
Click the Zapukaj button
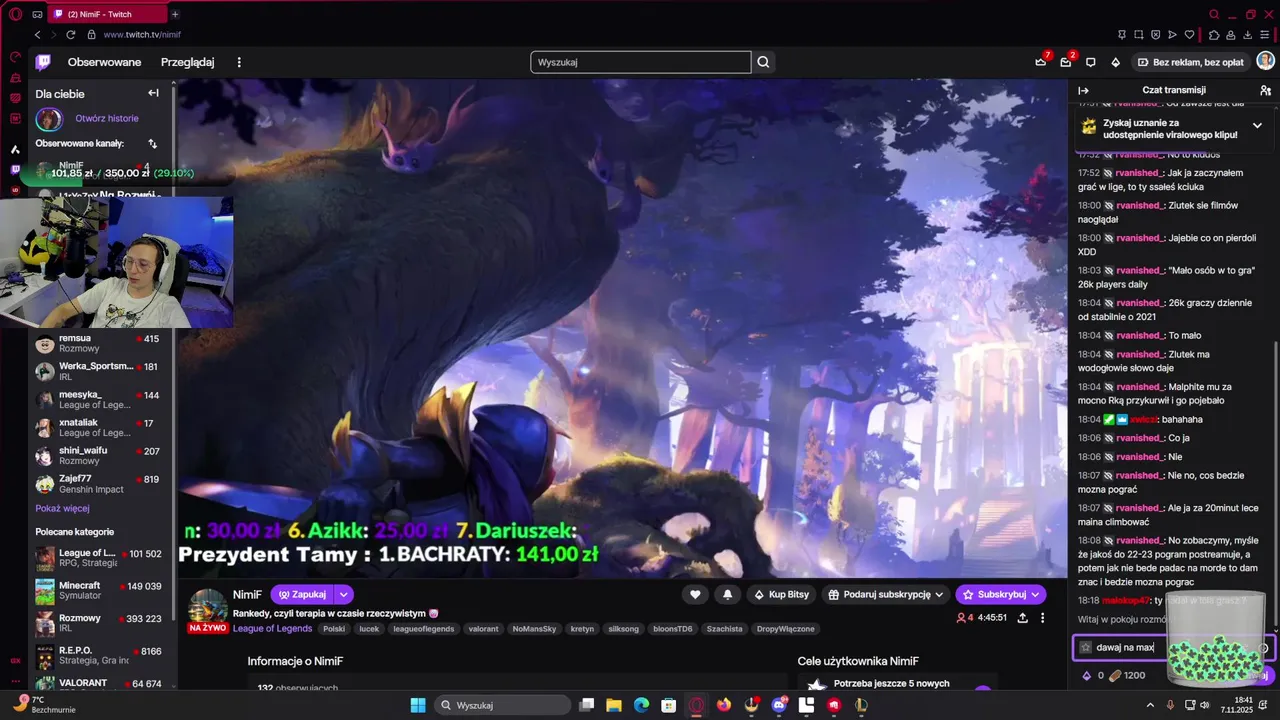coord(303,594)
